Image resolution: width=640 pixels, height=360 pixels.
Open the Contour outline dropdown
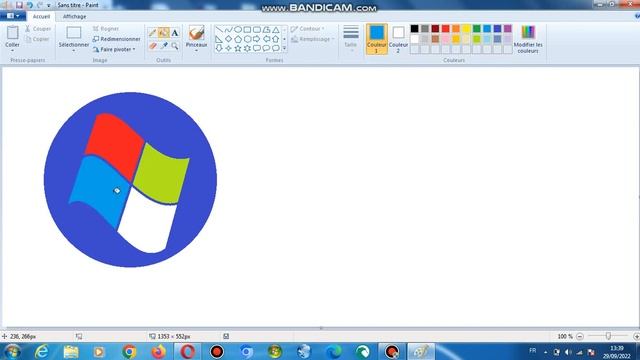pos(308,29)
